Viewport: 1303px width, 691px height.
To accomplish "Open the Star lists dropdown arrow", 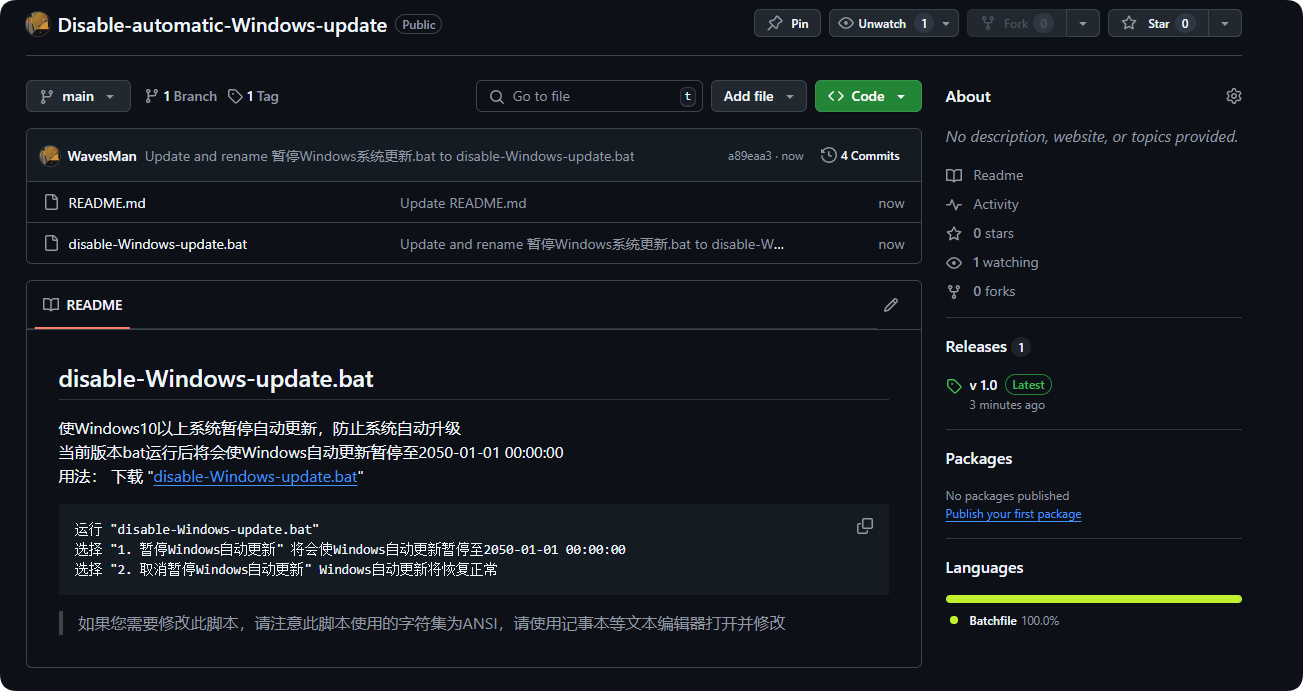I will 1225,23.
